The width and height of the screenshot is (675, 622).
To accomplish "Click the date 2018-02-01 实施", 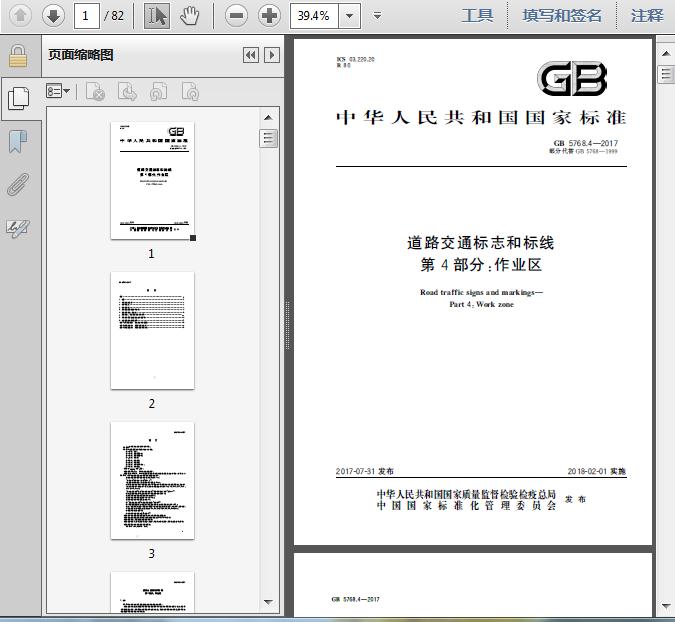I will (597, 471).
